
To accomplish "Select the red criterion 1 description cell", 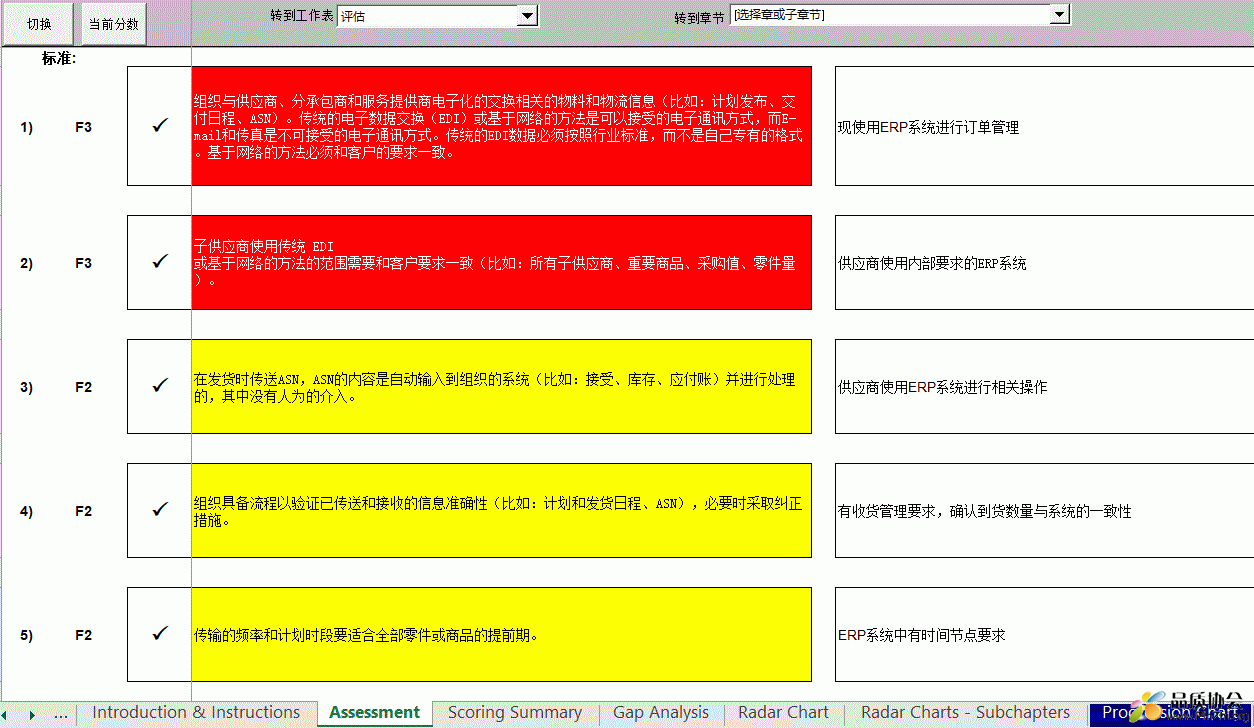I will pos(501,126).
